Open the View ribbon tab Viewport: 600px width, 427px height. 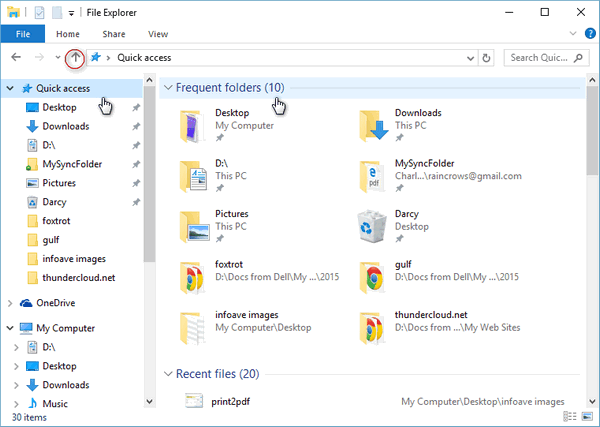pyautogui.click(x=158, y=34)
